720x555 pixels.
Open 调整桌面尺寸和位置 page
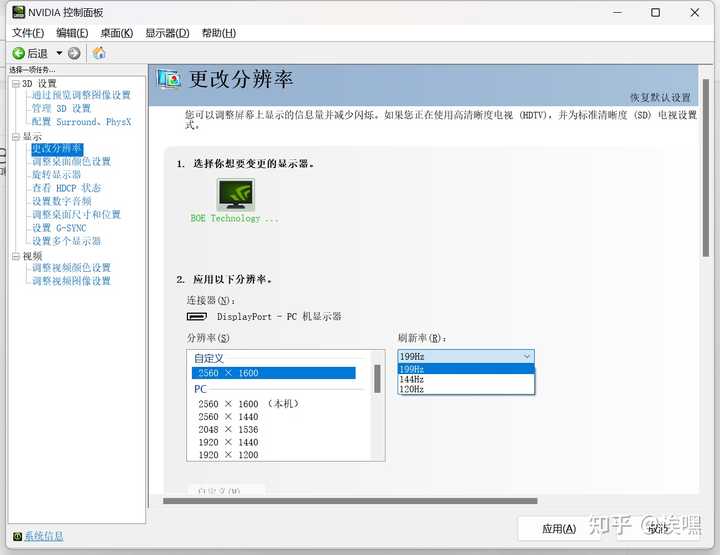click(76, 214)
